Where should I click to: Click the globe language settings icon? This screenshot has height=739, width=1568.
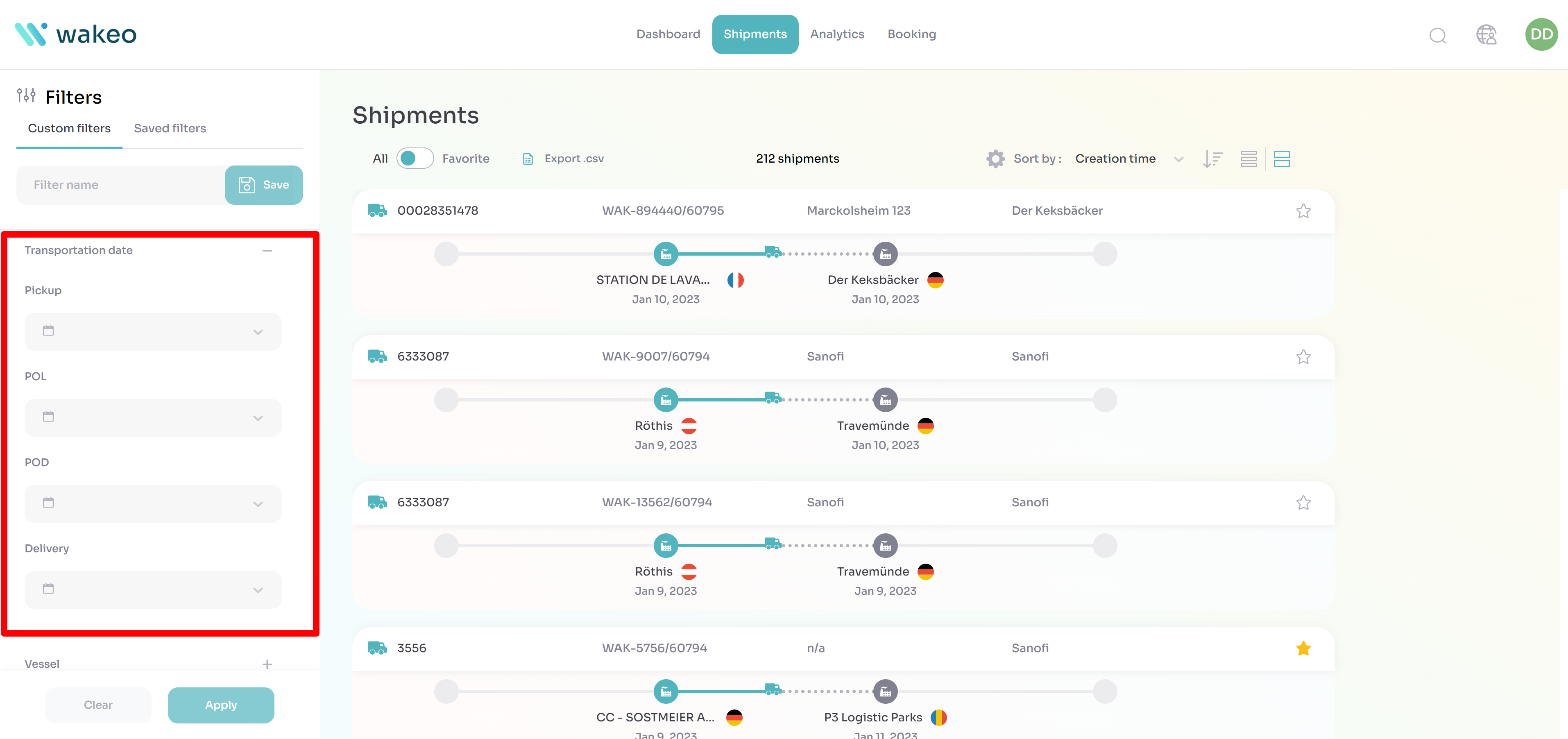(x=1486, y=35)
